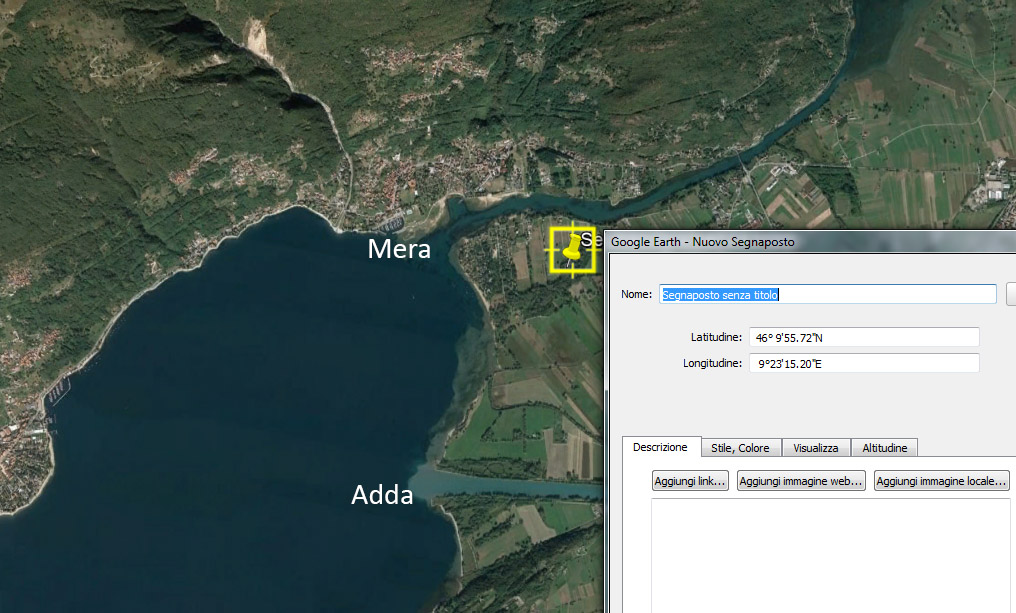
Task: Click the Nome text field
Action: (827, 294)
